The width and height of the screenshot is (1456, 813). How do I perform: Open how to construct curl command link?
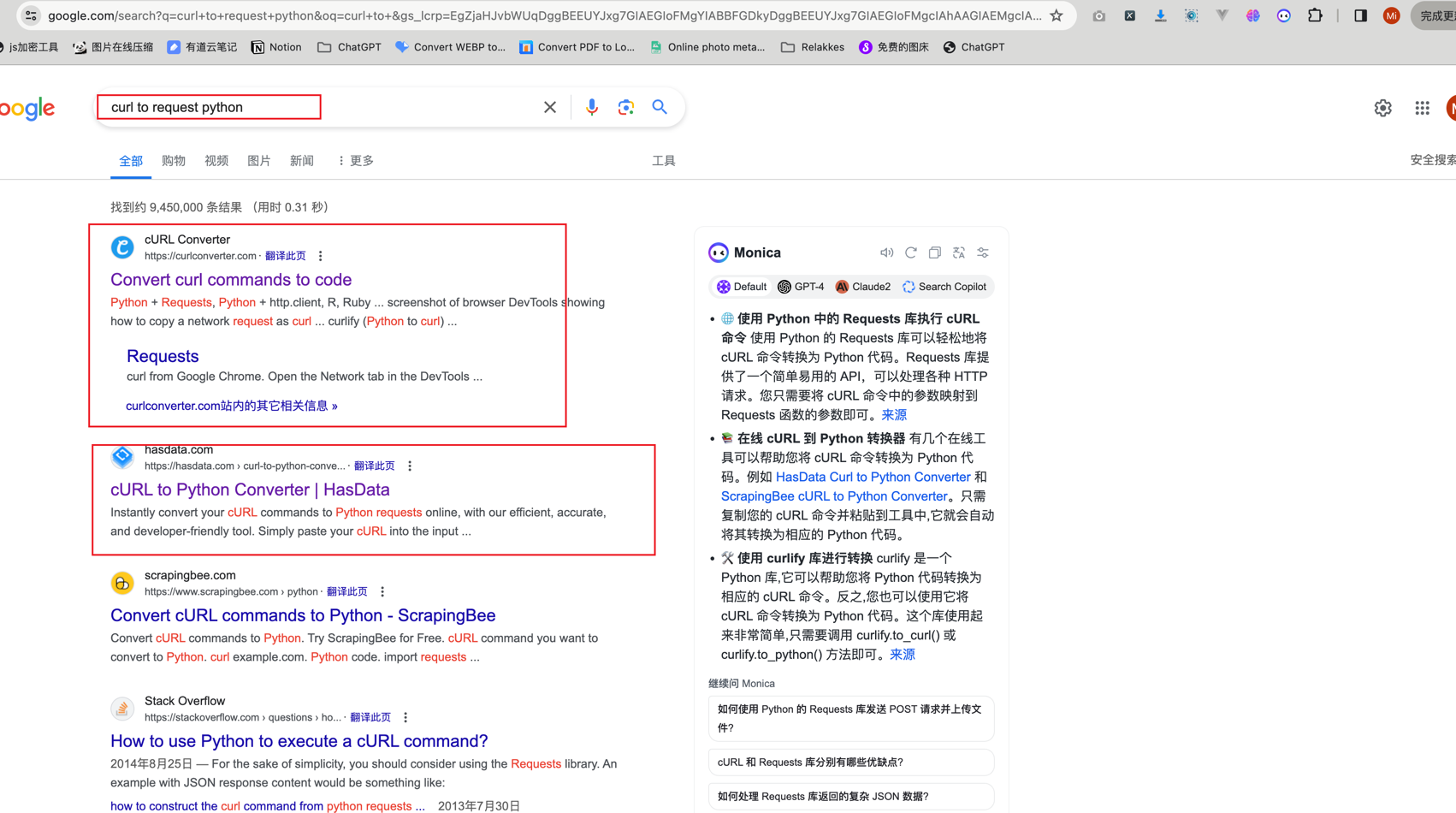[x=268, y=805]
